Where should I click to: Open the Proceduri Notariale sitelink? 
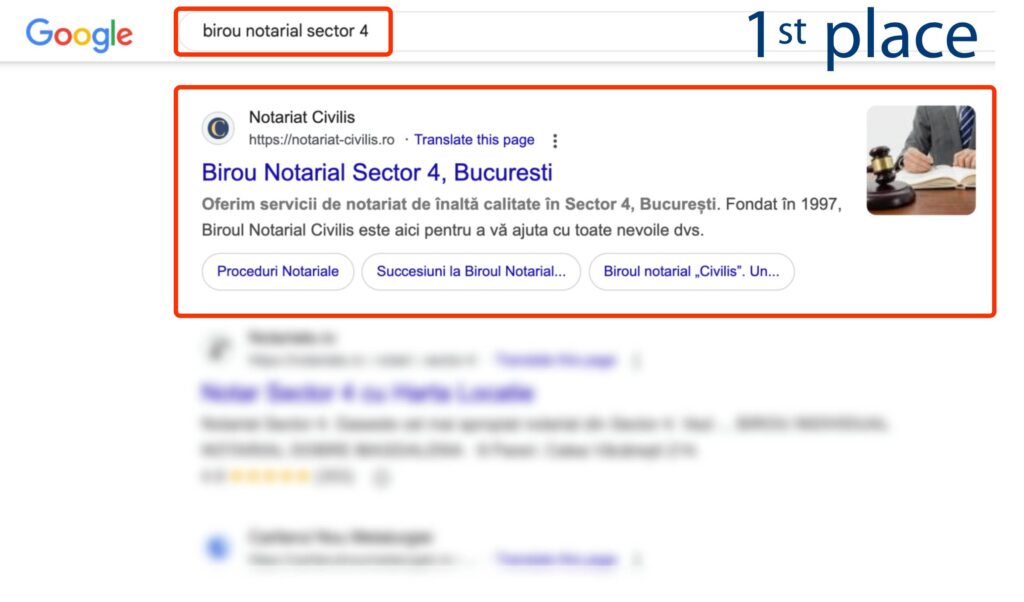(277, 271)
